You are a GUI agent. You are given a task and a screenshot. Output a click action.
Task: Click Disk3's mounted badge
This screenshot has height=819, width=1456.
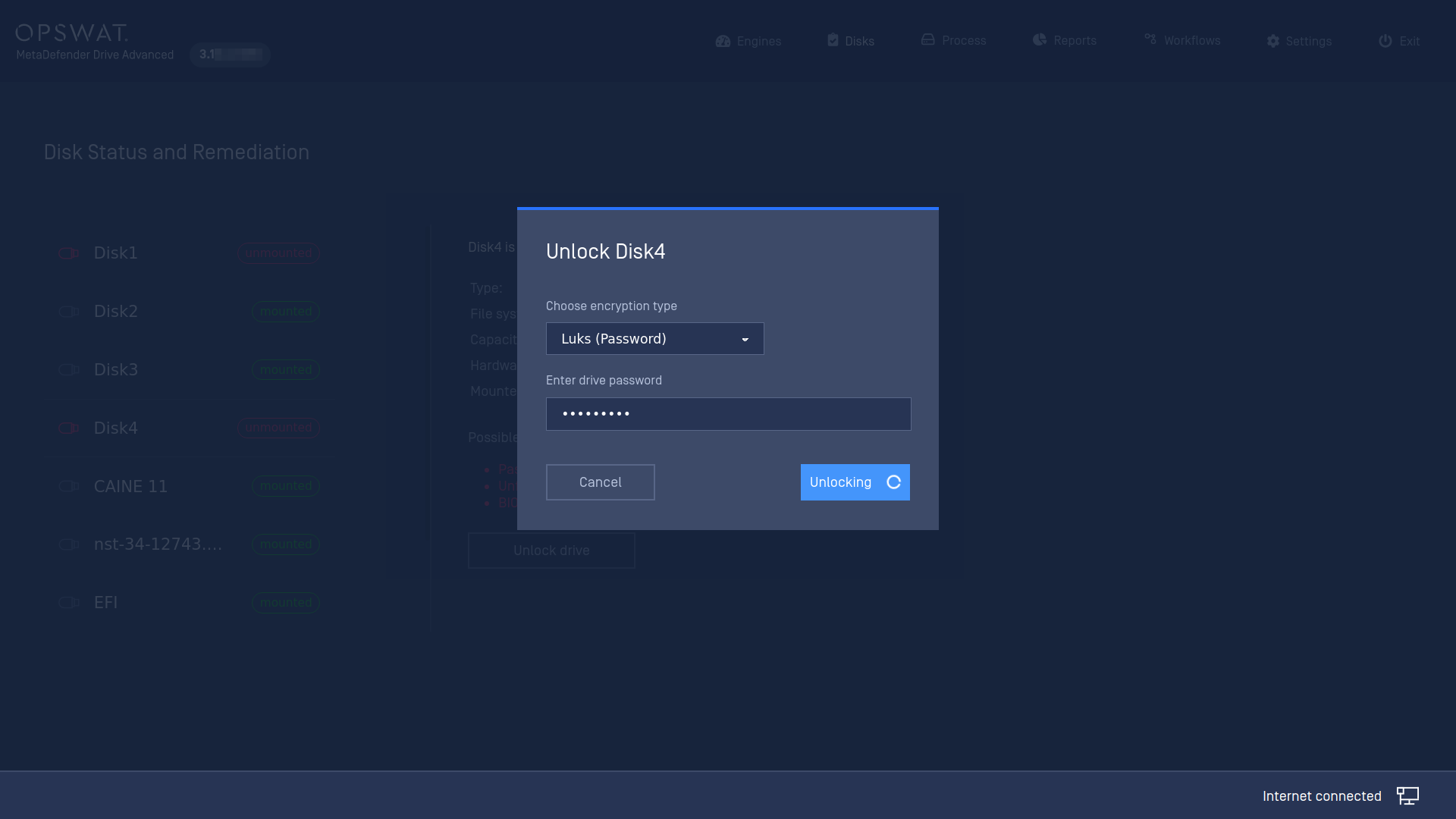(x=286, y=370)
